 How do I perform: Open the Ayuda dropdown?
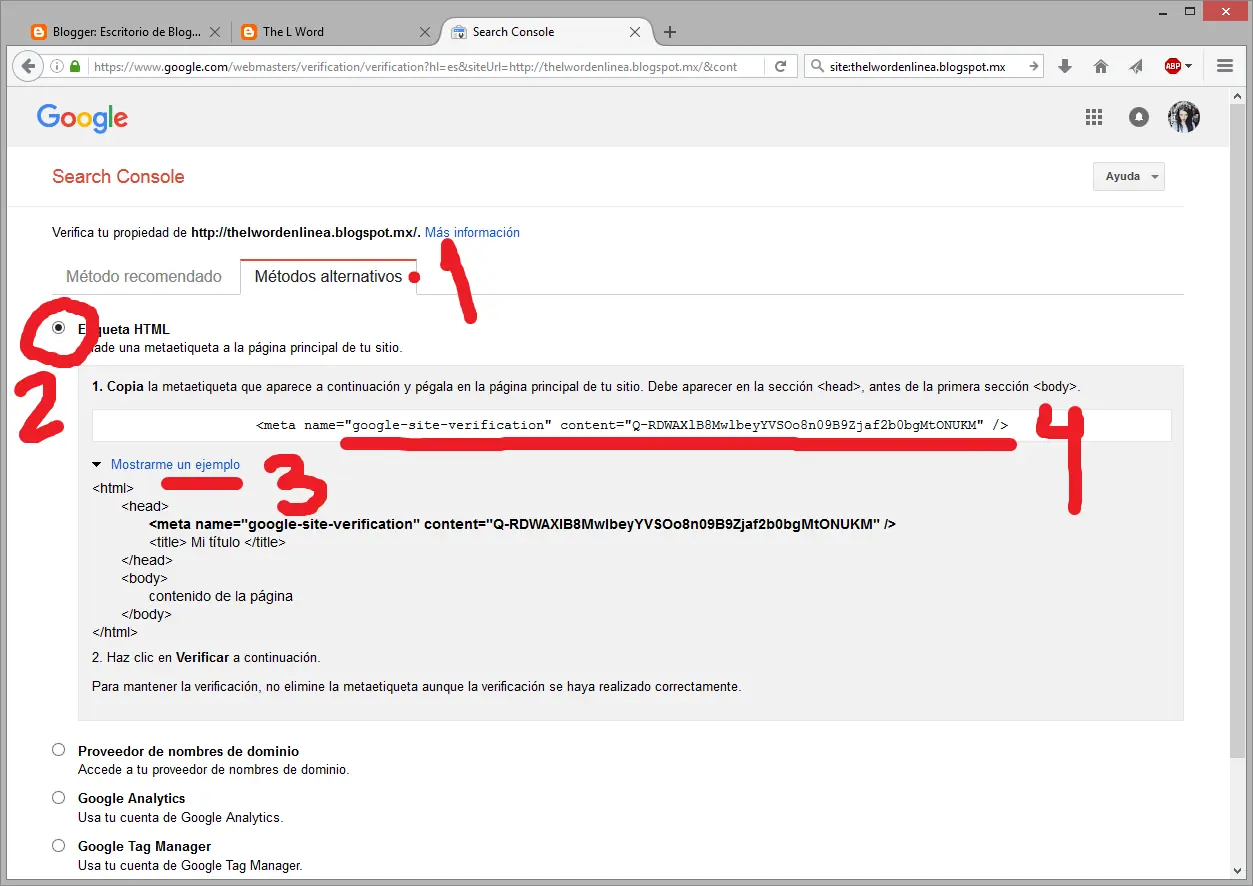[x=1129, y=176]
